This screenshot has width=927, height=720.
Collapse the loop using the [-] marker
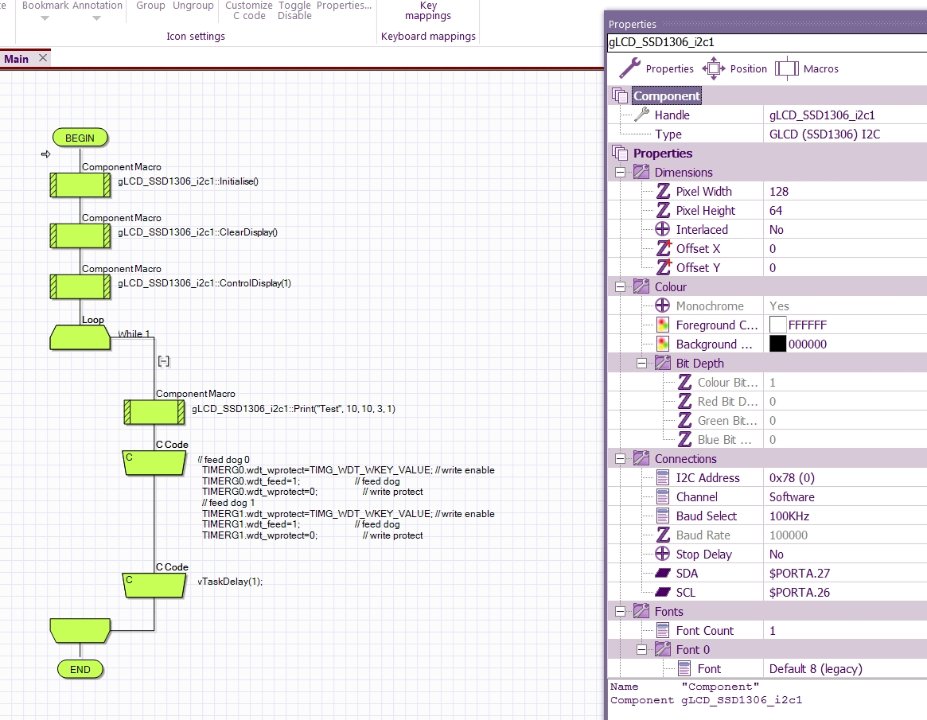pyautogui.click(x=163, y=360)
